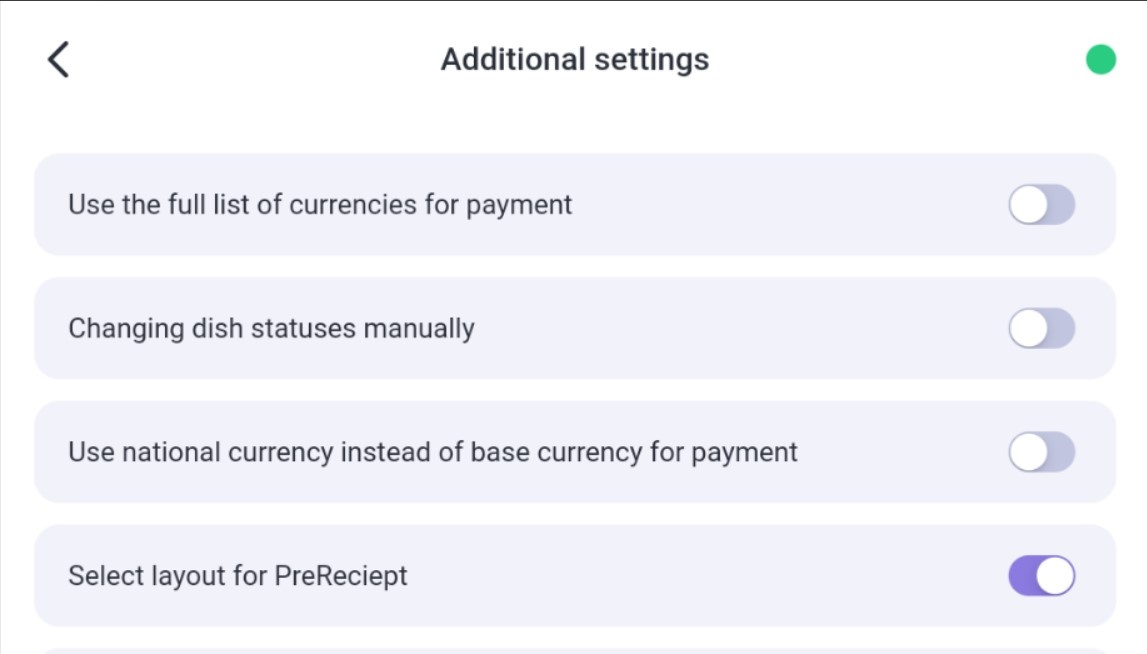Go back using the left arrow icon
The height and width of the screenshot is (654, 1147).
pos(59,59)
